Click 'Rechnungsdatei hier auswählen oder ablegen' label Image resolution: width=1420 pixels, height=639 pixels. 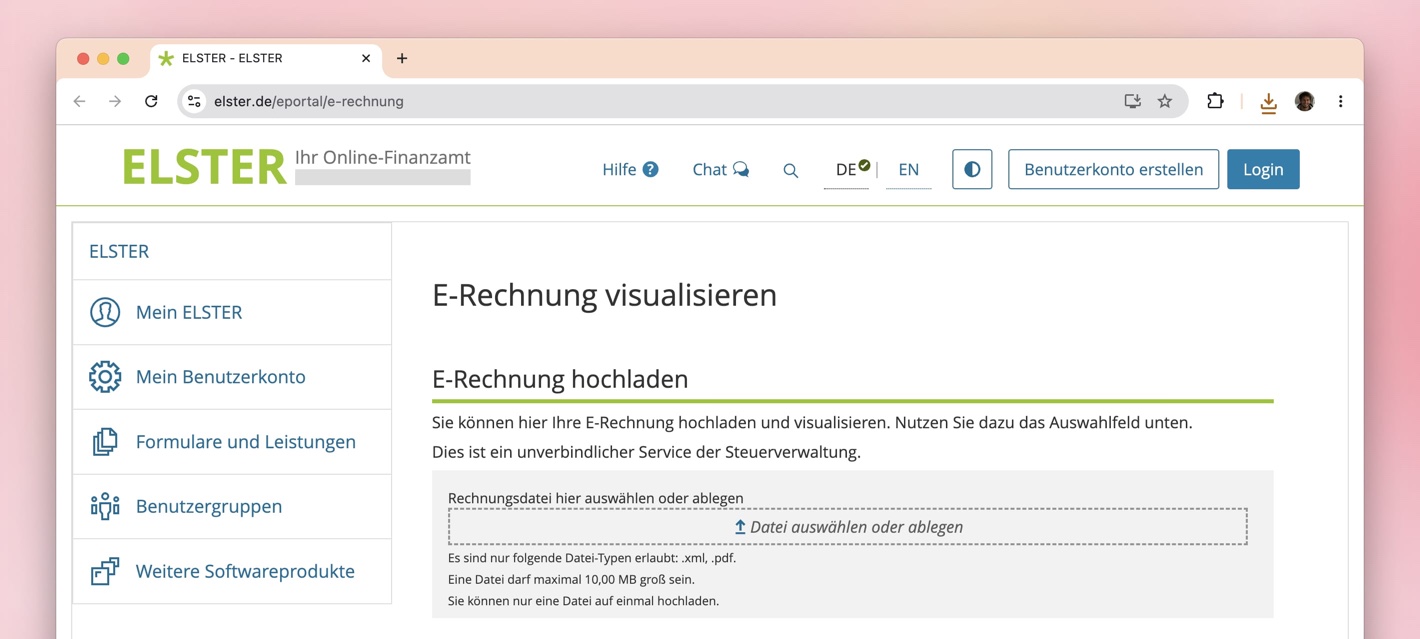(x=596, y=498)
